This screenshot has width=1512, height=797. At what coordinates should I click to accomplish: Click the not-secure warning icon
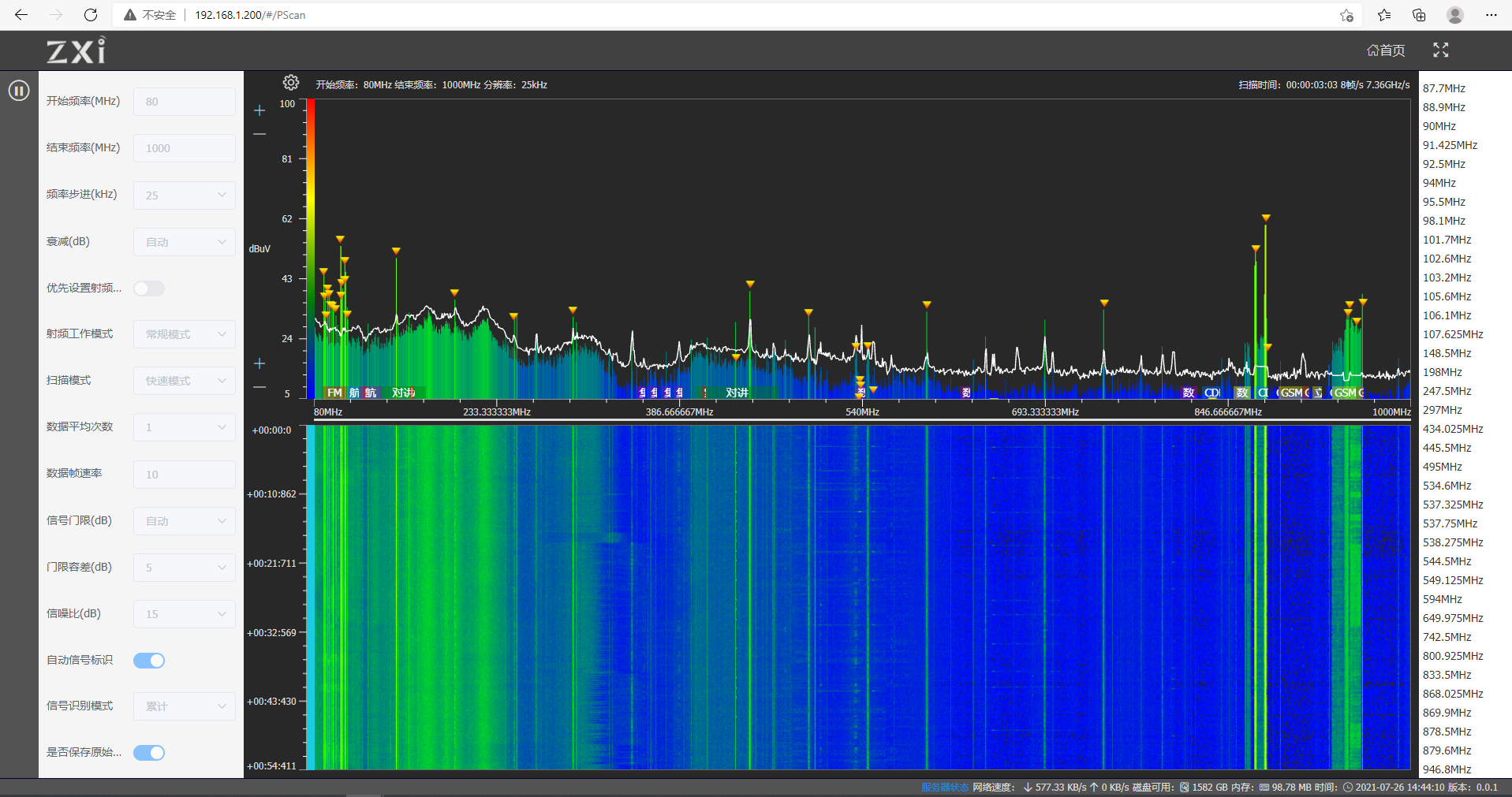pyautogui.click(x=130, y=15)
